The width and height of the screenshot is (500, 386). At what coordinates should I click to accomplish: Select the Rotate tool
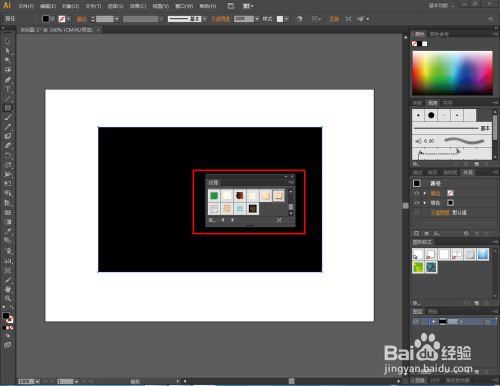(8, 155)
